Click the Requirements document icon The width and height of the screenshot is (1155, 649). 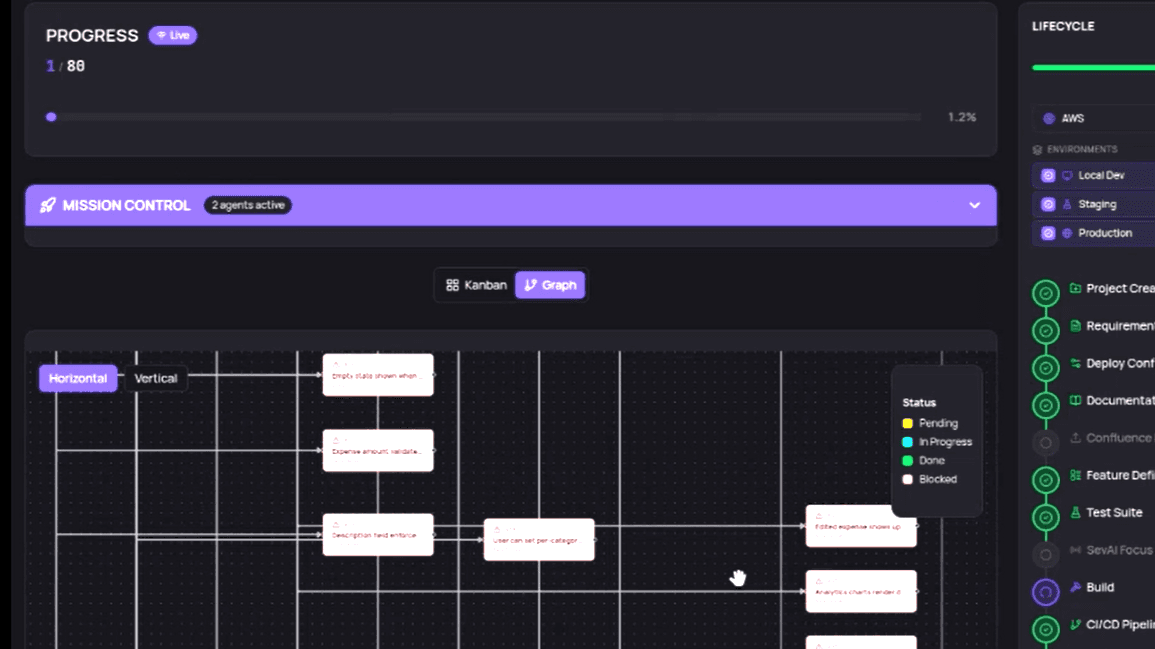[x=1075, y=326]
